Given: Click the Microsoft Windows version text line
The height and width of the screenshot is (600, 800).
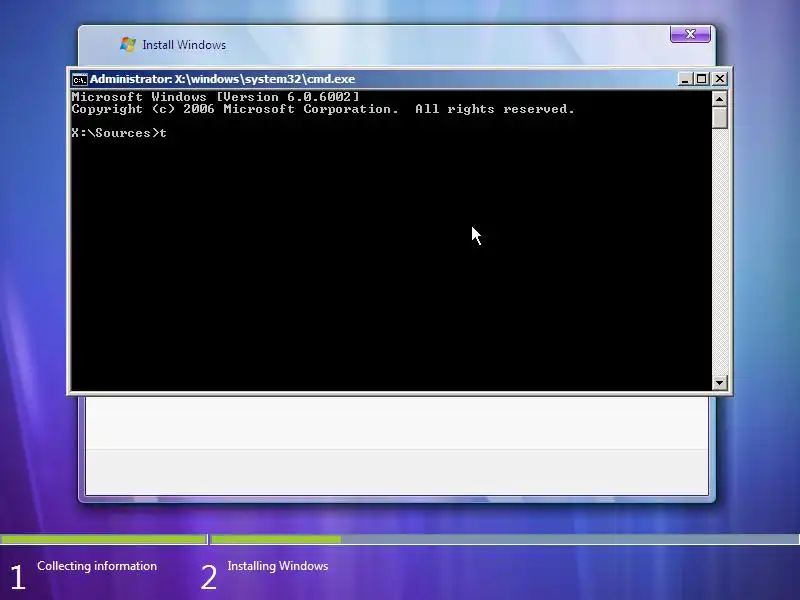Looking at the screenshot, I should [215, 97].
